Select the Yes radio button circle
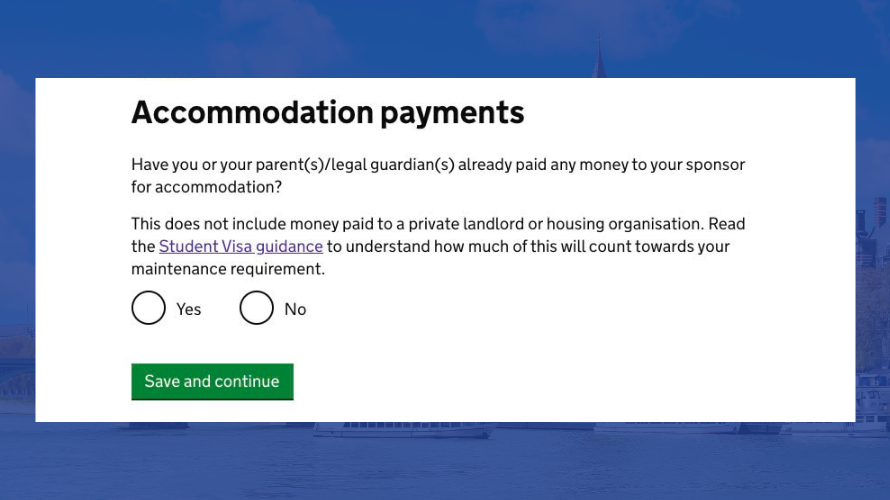The image size is (890, 500). point(148,308)
